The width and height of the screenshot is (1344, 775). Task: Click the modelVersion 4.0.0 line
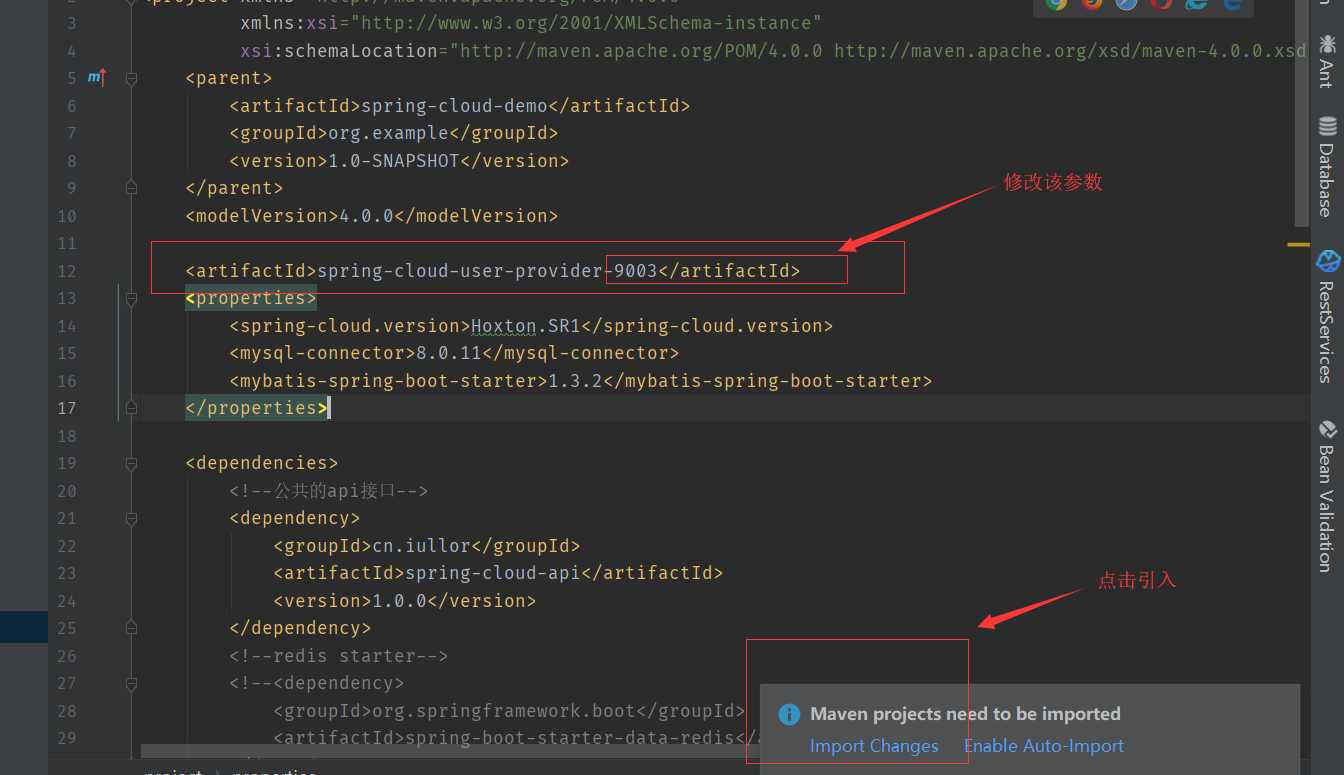[x=371, y=215]
